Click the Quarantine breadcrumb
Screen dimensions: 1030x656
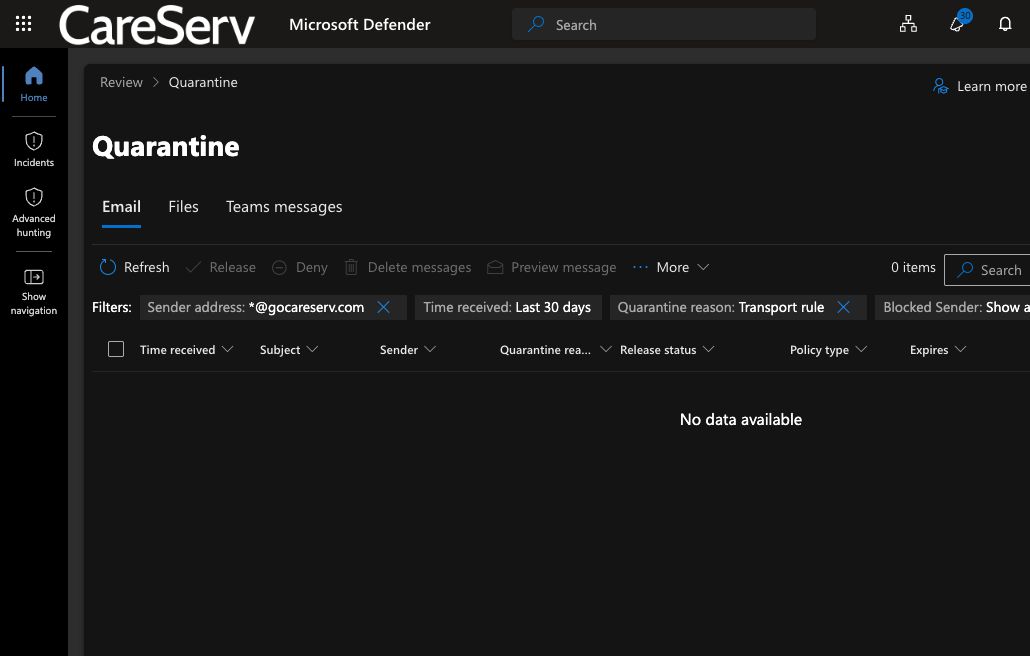[203, 82]
